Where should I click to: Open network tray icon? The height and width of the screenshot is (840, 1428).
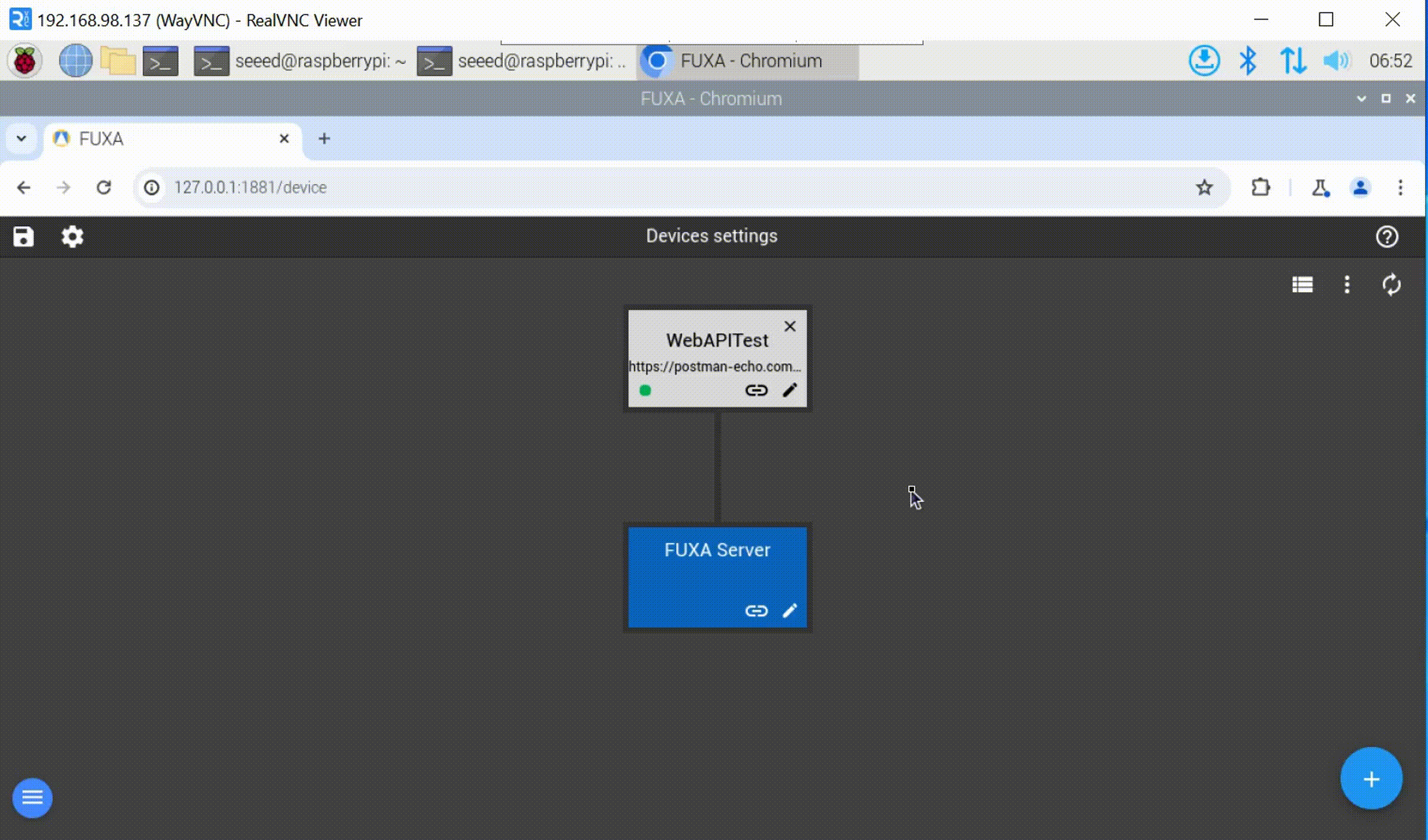click(x=1293, y=61)
